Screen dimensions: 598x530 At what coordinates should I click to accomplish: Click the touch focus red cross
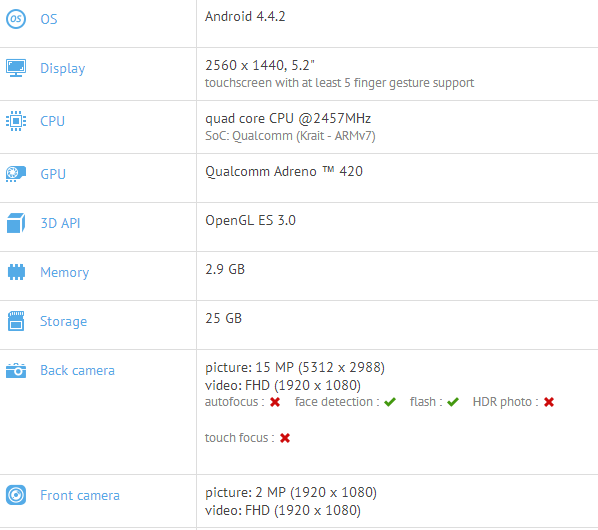click(285, 438)
